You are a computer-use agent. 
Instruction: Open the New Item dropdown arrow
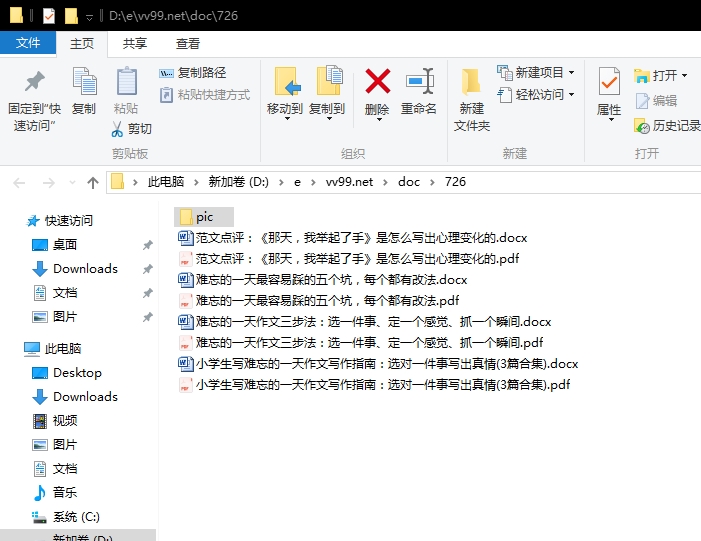click(x=571, y=72)
